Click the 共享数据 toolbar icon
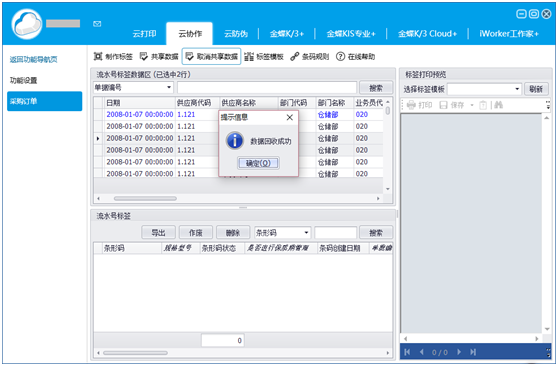 (144, 56)
